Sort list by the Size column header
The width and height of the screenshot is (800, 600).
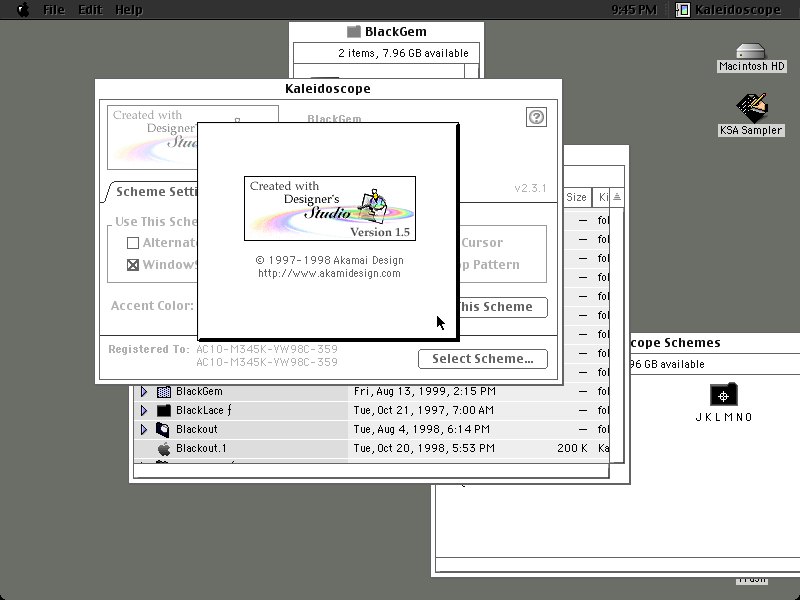point(577,197)
